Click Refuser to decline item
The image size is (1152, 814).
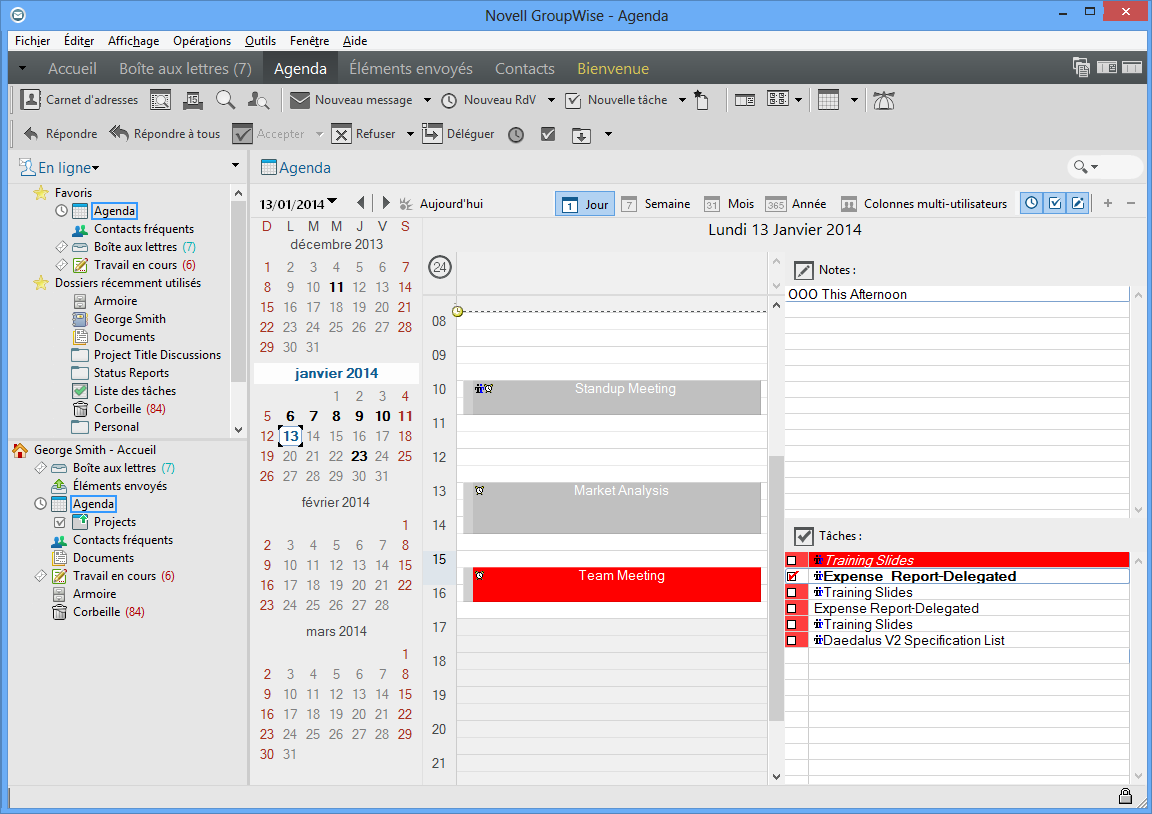coord(364,134)
